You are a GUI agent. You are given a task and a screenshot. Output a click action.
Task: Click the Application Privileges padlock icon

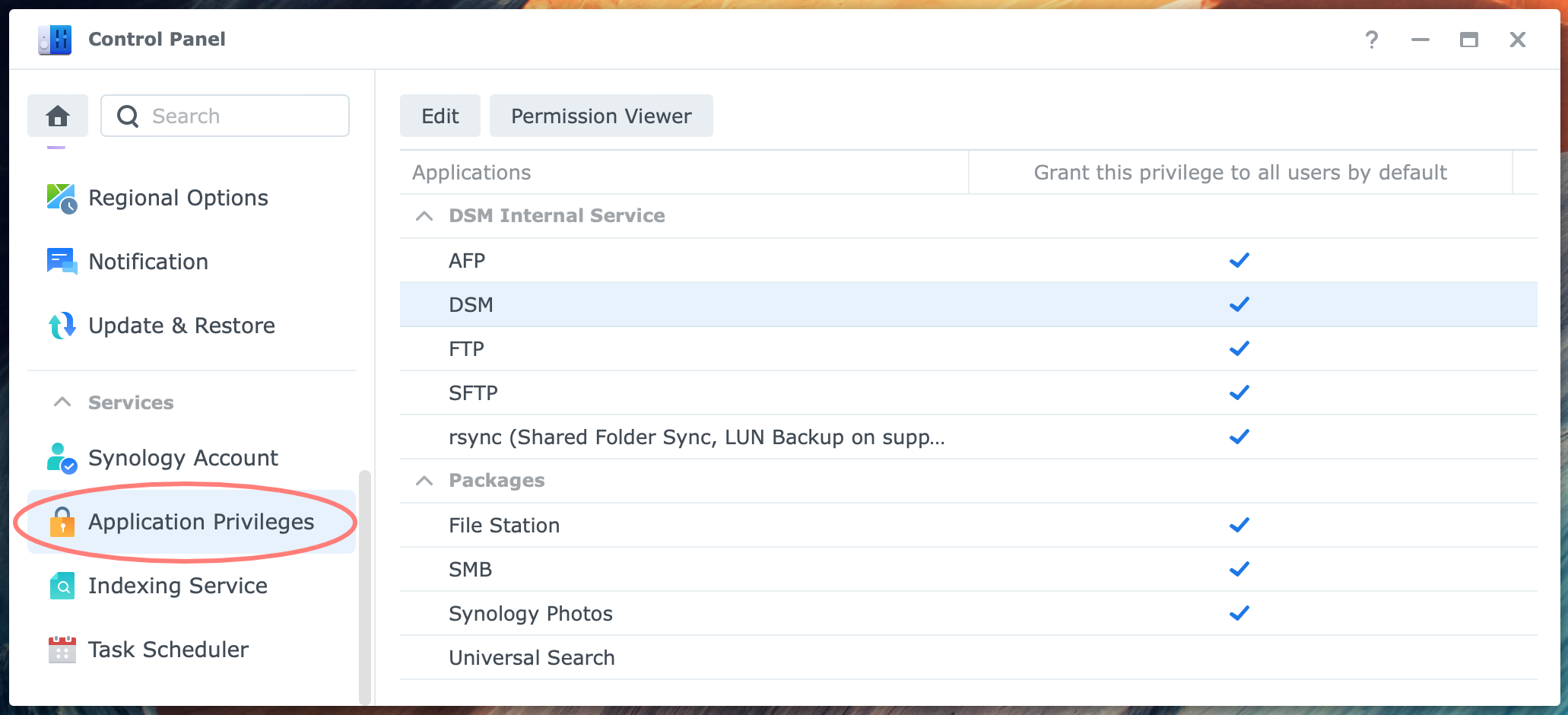(62, 522)
